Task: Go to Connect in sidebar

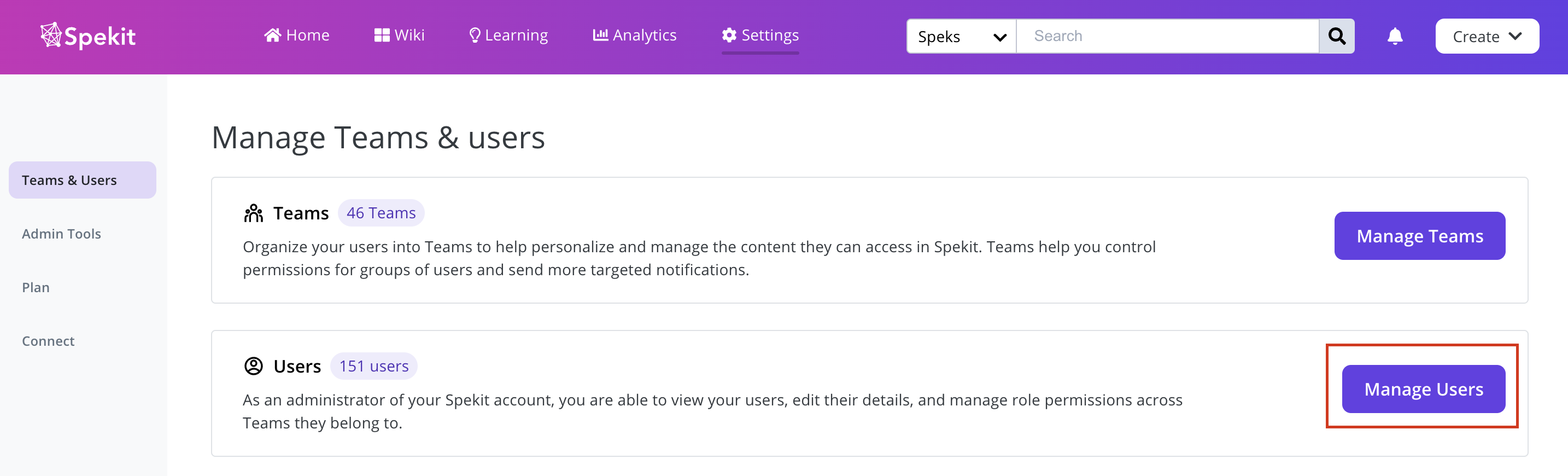Action: pos(48,341)
